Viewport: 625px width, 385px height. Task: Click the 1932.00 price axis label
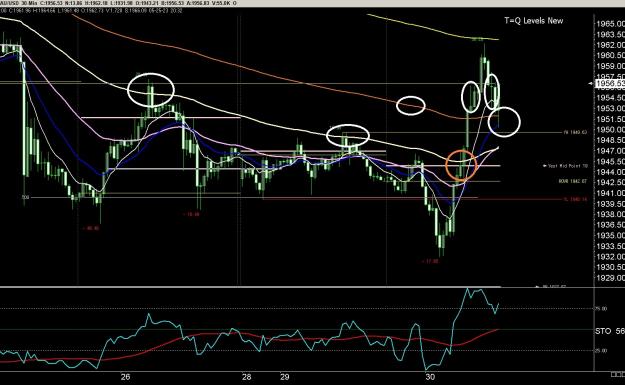pyautogui.click(x=610, y=256)
